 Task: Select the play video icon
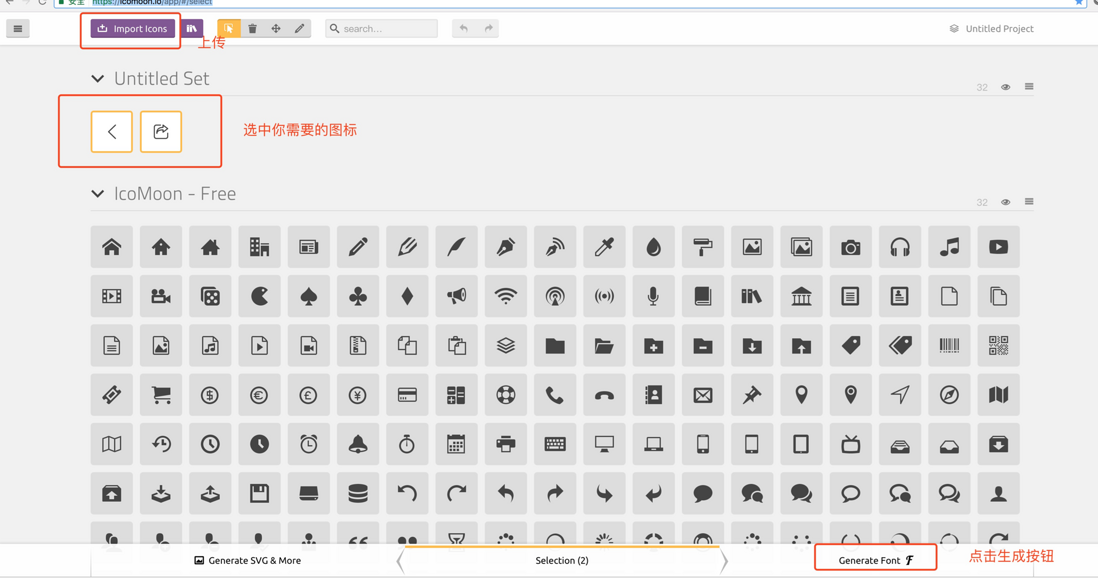tap(999, 247)
